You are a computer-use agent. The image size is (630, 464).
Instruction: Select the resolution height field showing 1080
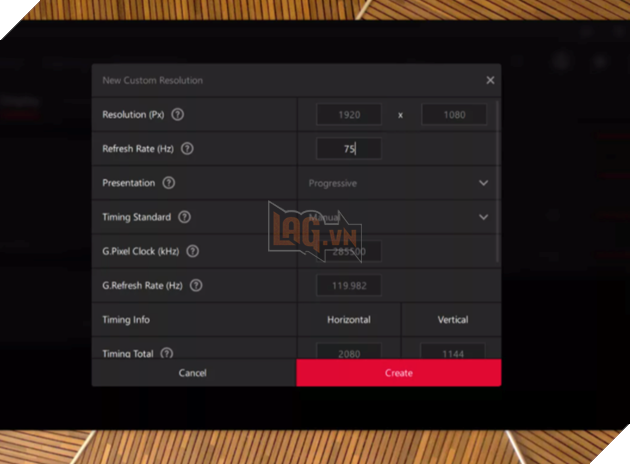453,115
